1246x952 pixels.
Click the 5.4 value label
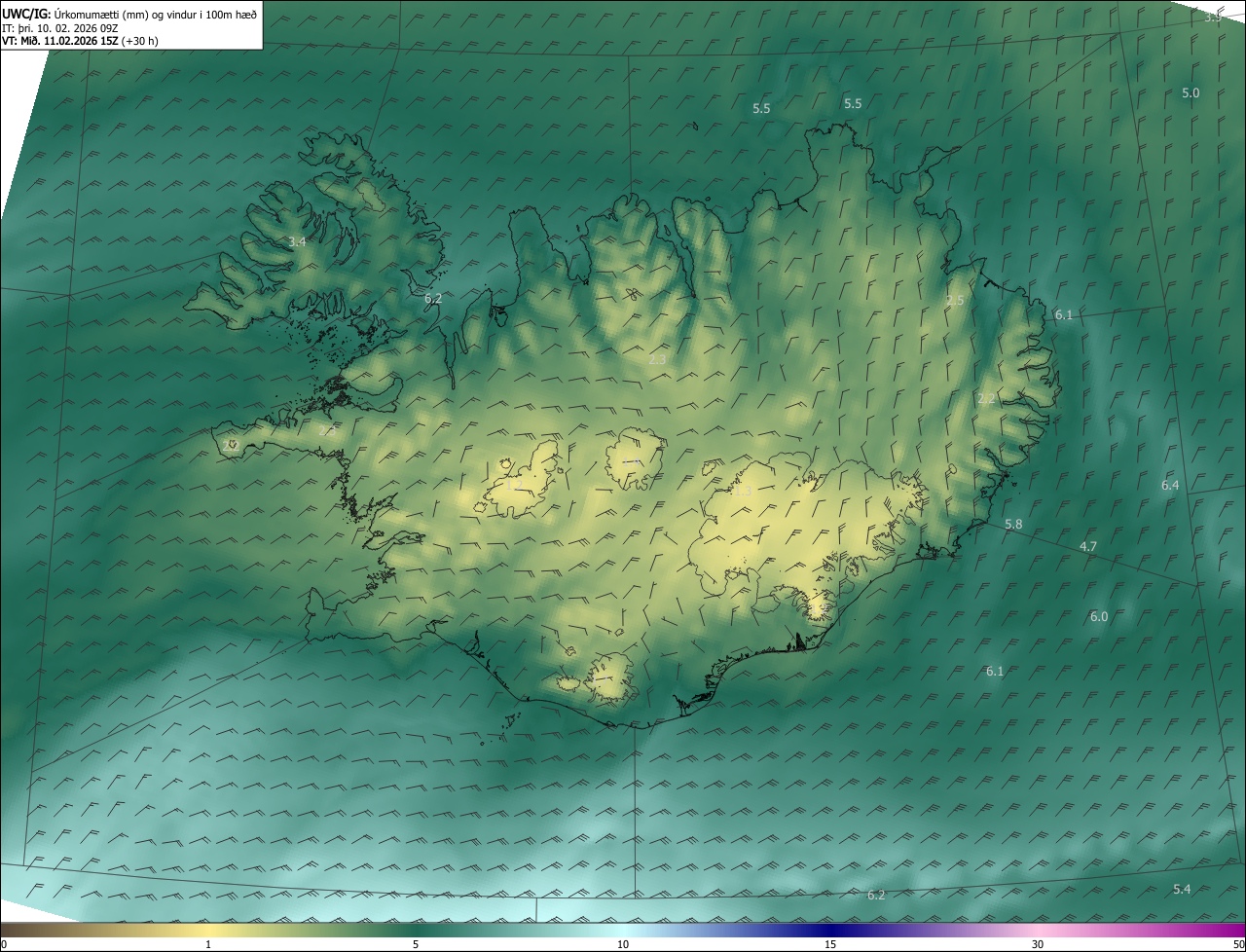click(x=1182, y=889)
